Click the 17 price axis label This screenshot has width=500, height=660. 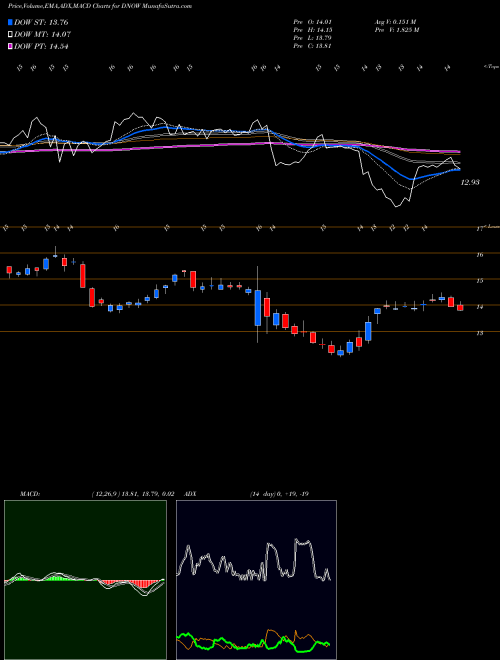479,229
